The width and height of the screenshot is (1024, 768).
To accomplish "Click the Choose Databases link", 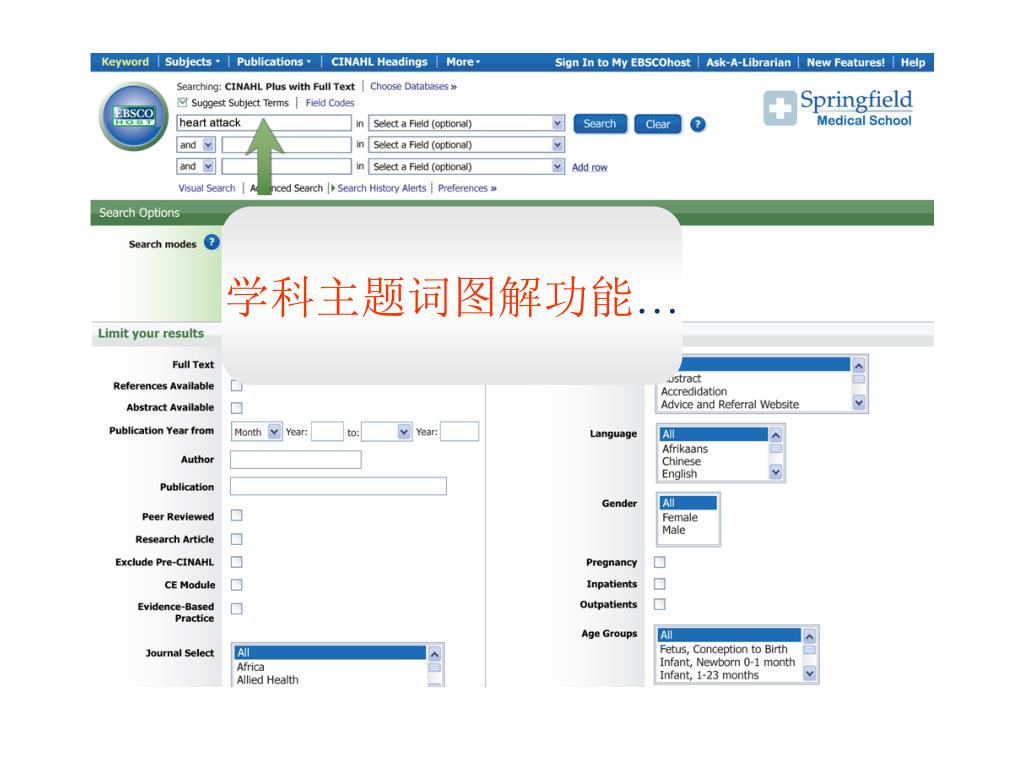I will click(413, 86).
